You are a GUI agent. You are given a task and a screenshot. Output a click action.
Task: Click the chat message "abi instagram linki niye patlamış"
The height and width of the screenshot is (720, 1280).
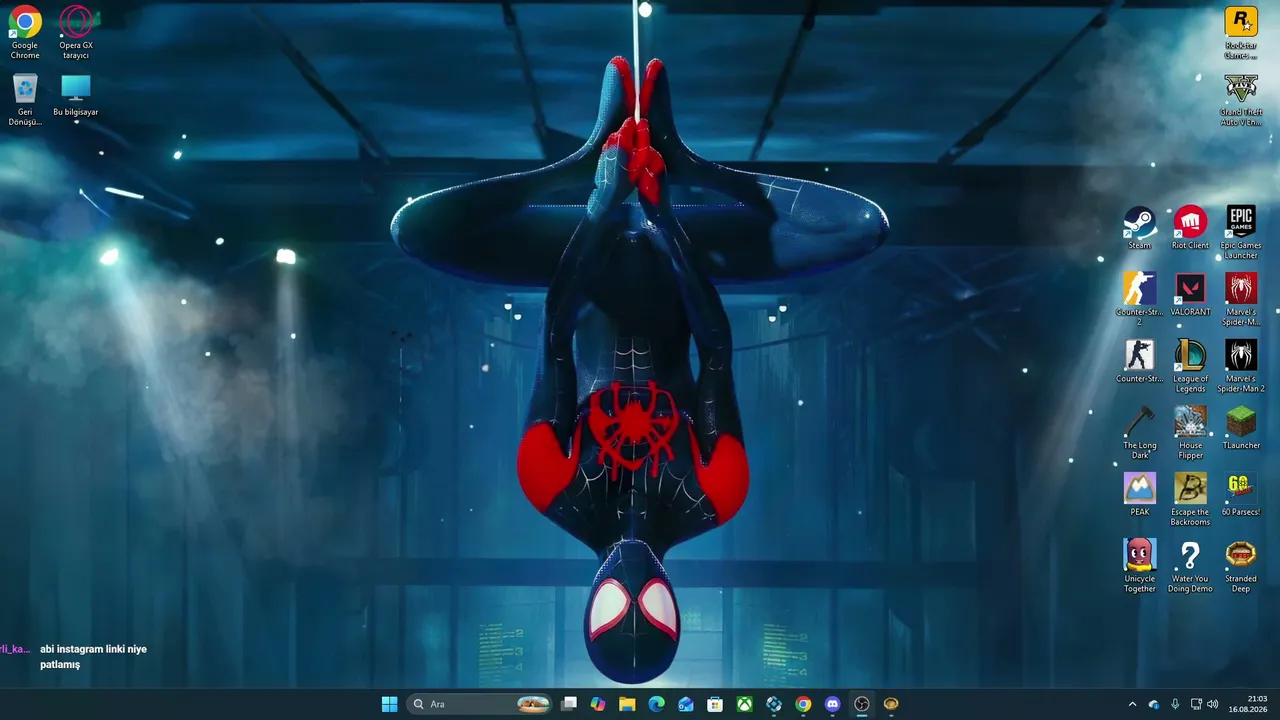point(93,657)
